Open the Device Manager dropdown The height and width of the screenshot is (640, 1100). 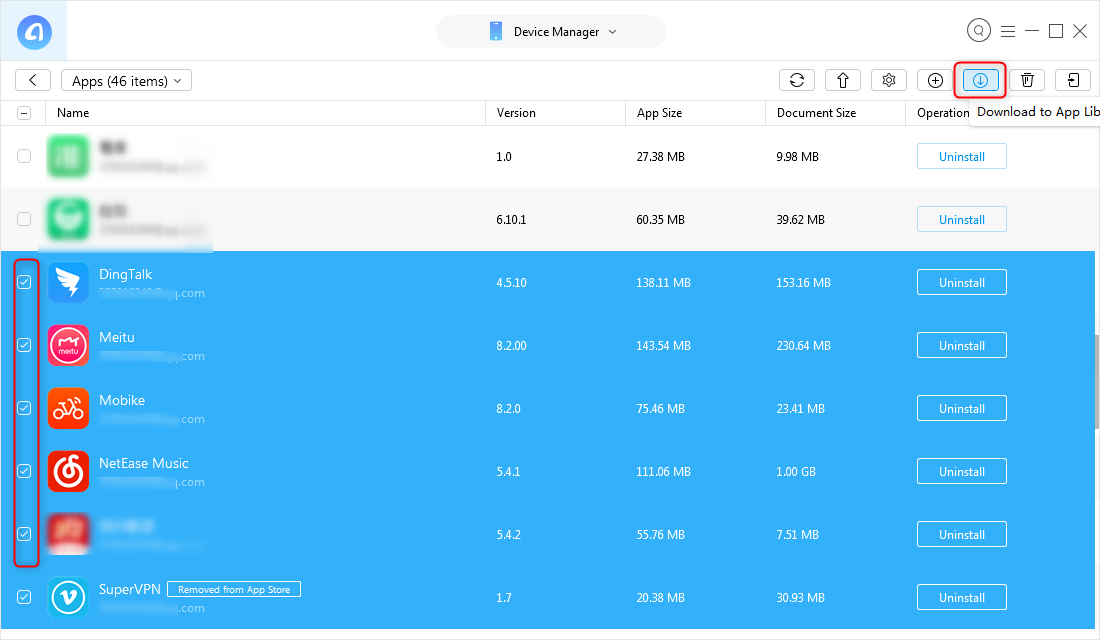(551, 32)
